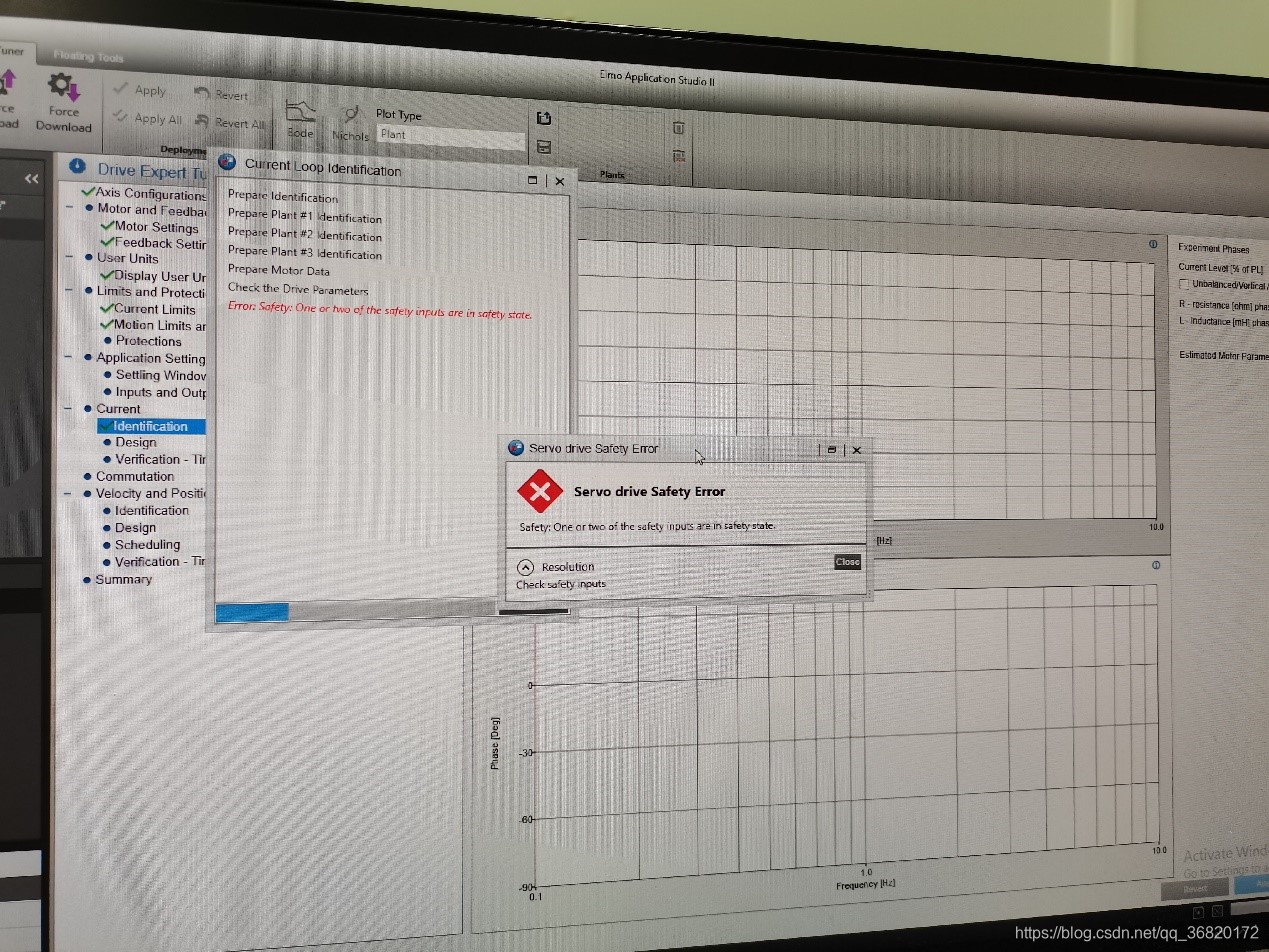Click 'Prepare Plant #2 Identification' log line

click(x=305, y=235)
